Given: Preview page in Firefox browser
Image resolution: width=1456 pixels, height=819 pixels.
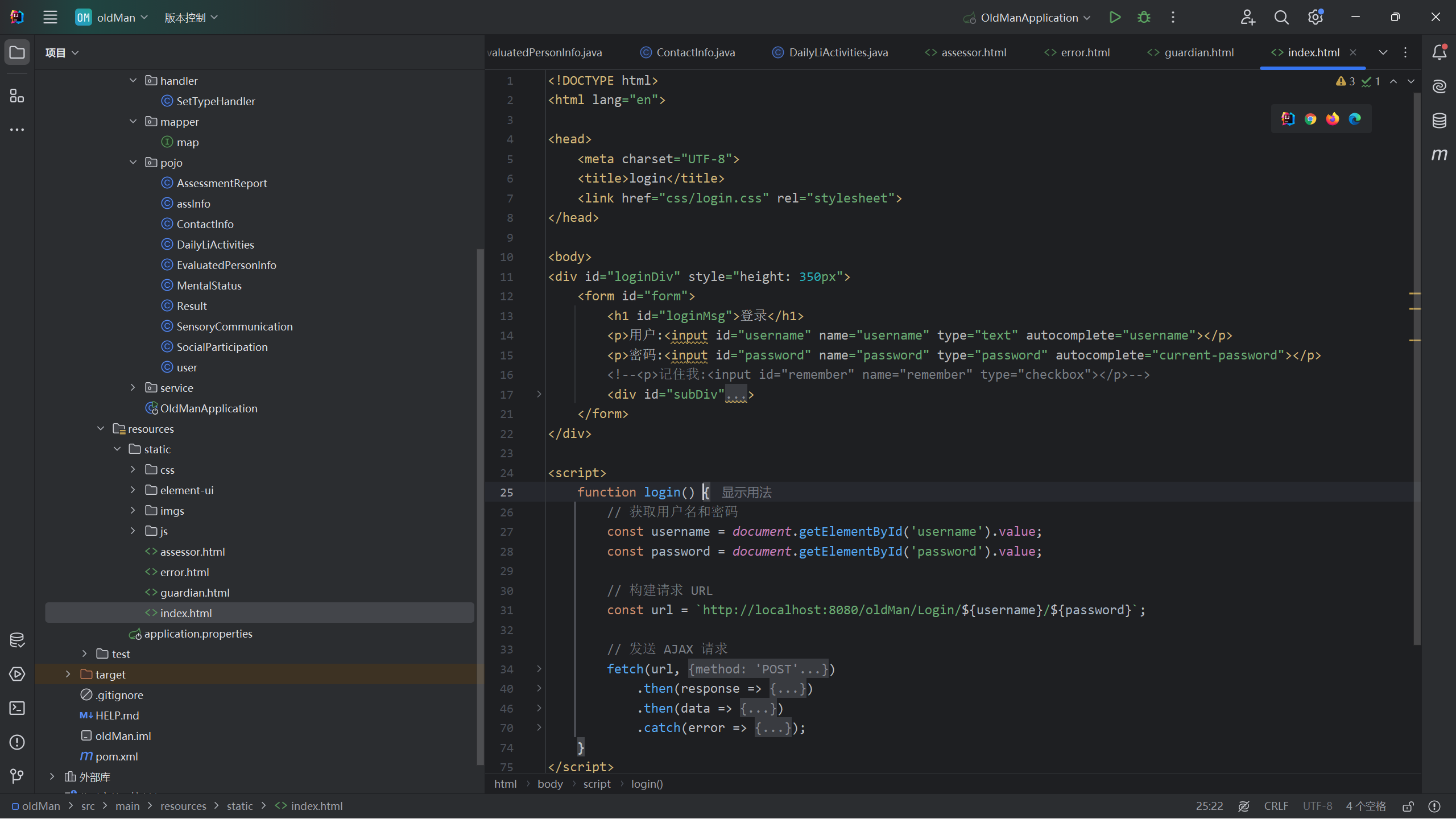Looking at the screenshot, I should point(1333,119).
